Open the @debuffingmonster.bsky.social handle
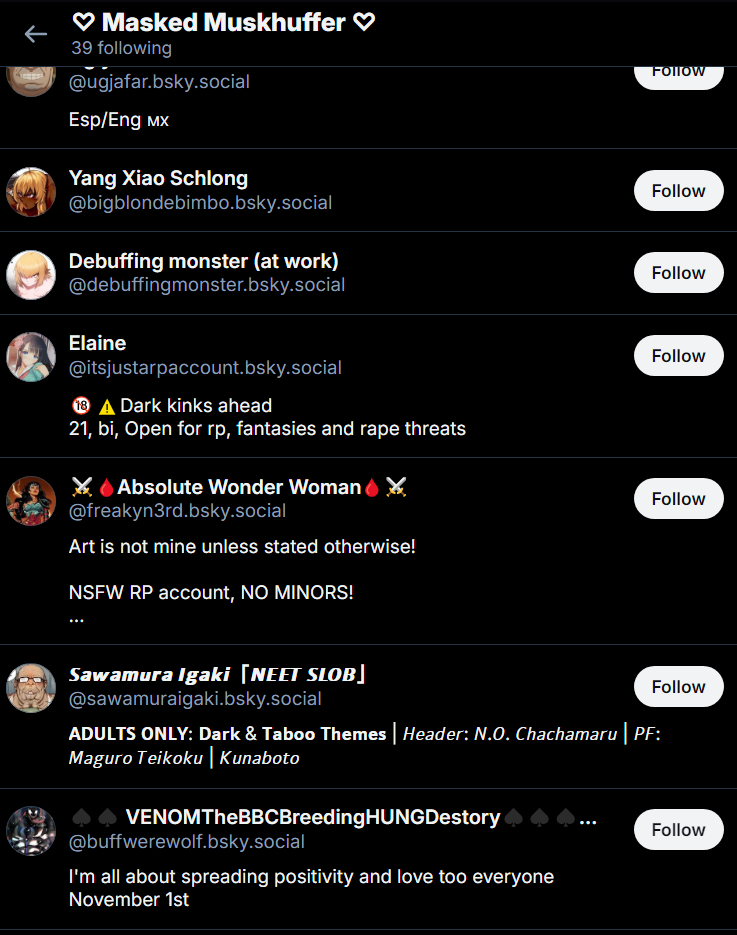This screenshot has height=935, width=737. point(207,285)
